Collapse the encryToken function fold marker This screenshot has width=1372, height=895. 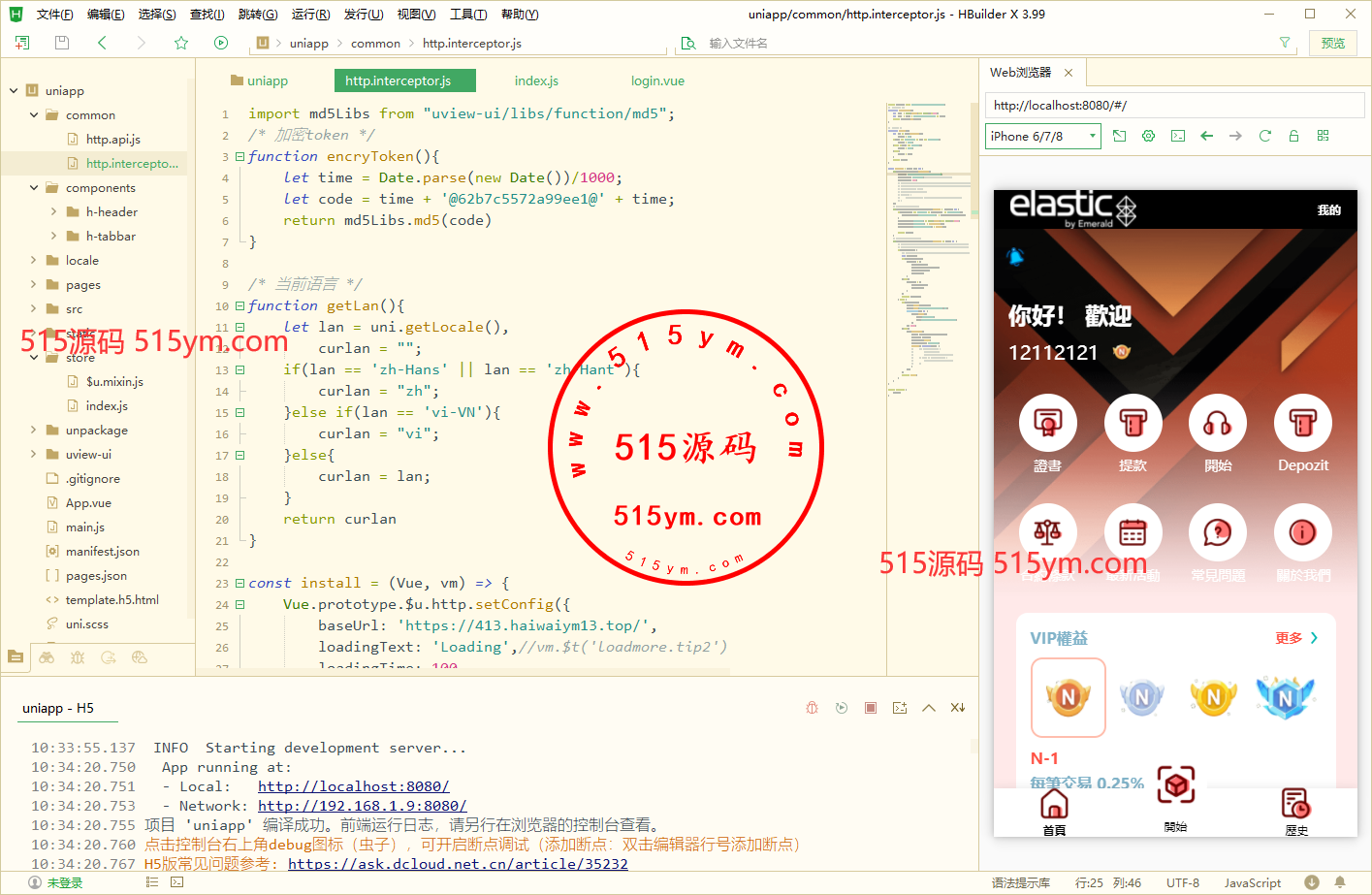point(239,156)
